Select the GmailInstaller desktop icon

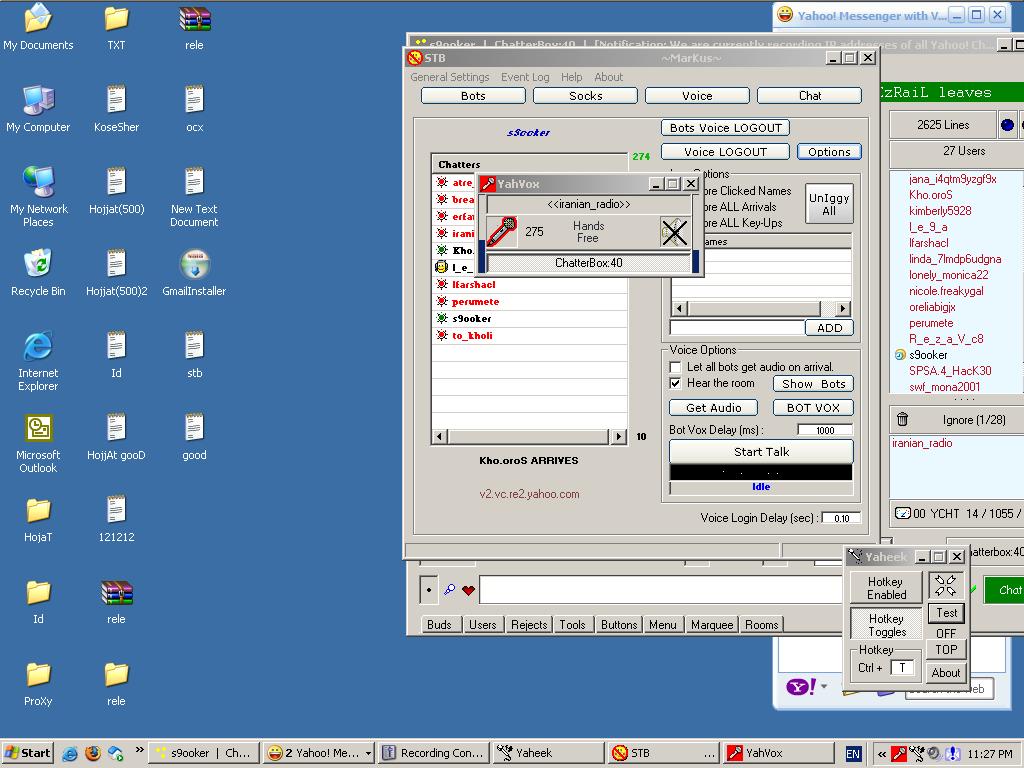pyautogui.click(x=194, y=273)
